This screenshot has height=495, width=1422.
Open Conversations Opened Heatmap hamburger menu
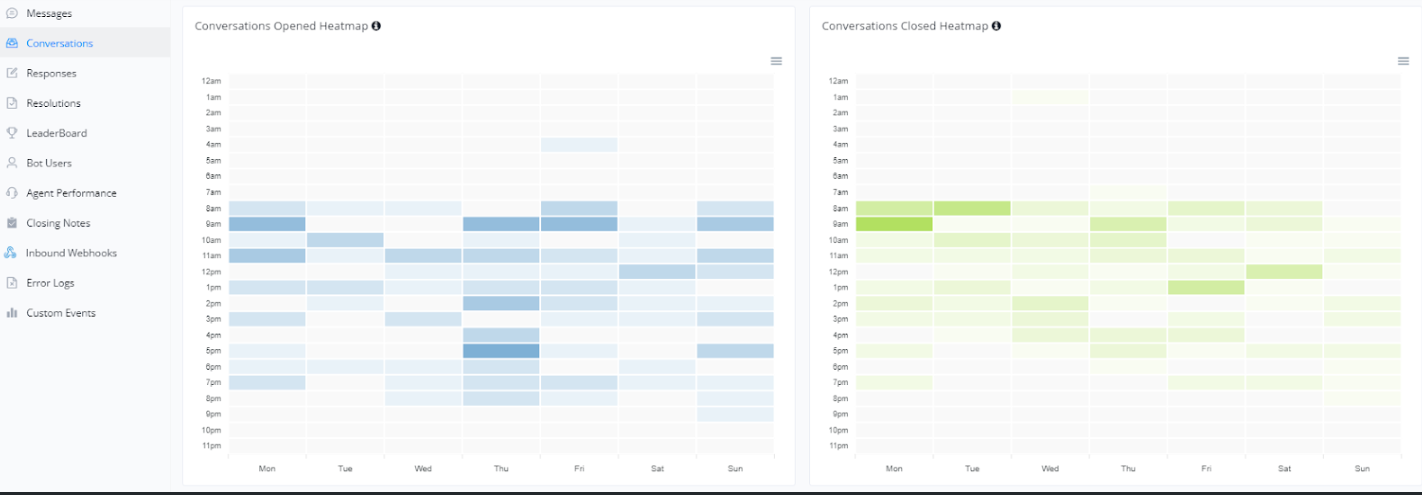coord(776,61)
